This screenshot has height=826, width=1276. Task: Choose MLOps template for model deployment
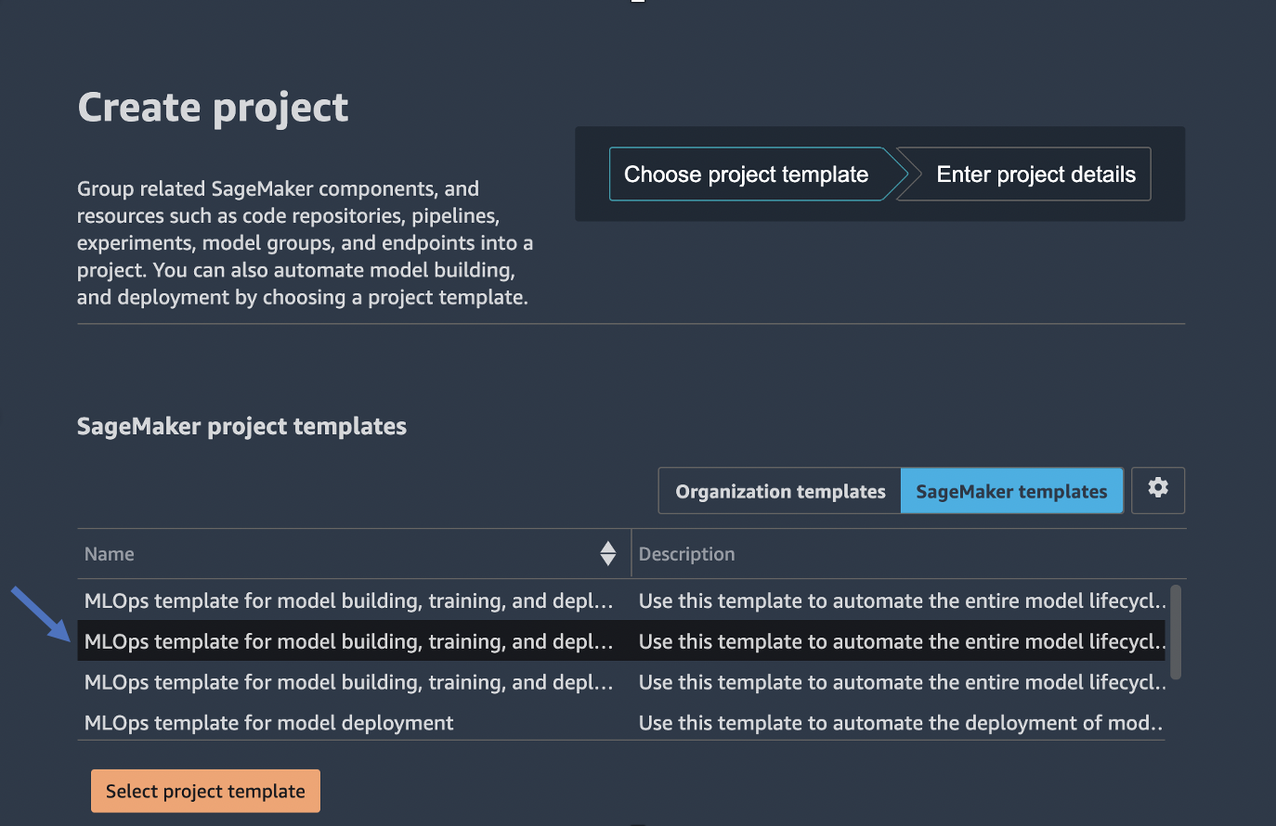(269, 722)
